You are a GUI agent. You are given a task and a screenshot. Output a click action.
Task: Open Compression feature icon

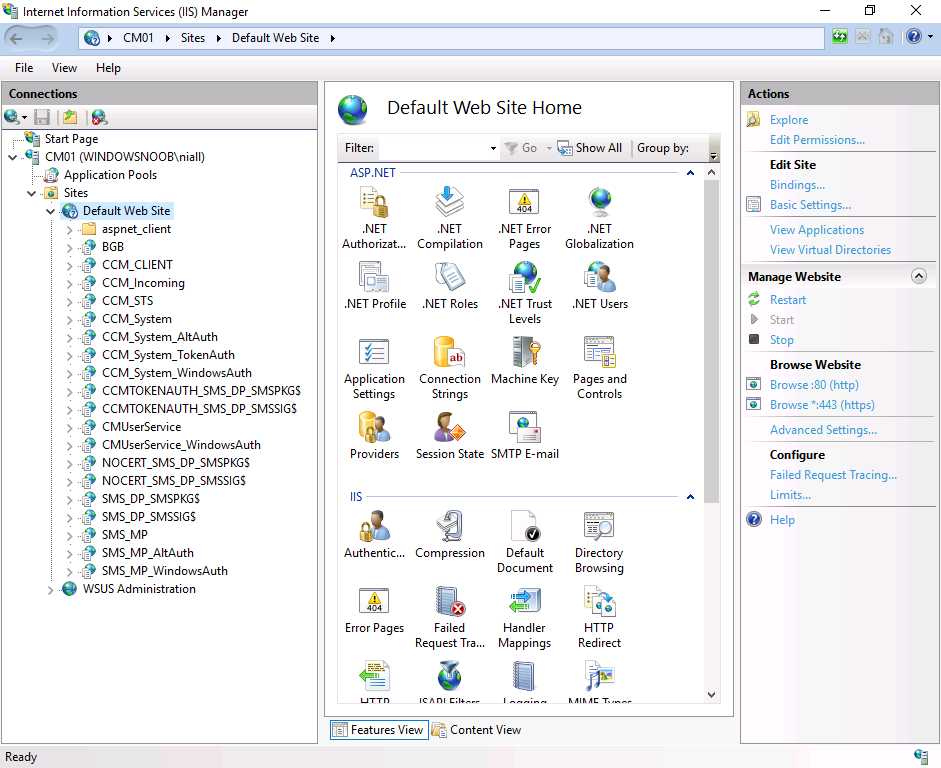449,535
